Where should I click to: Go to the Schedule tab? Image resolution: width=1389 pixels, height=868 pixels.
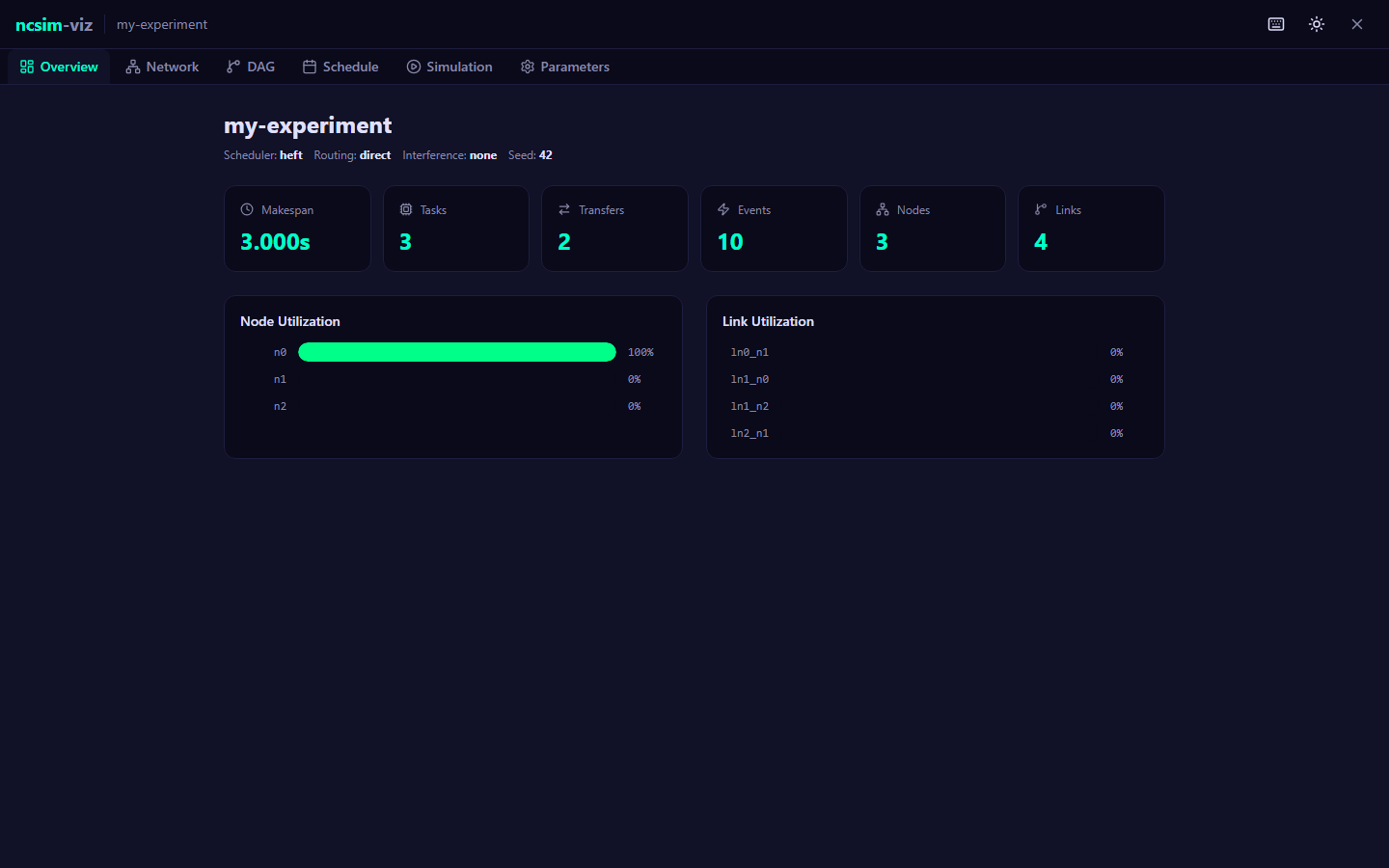point(340,67)
